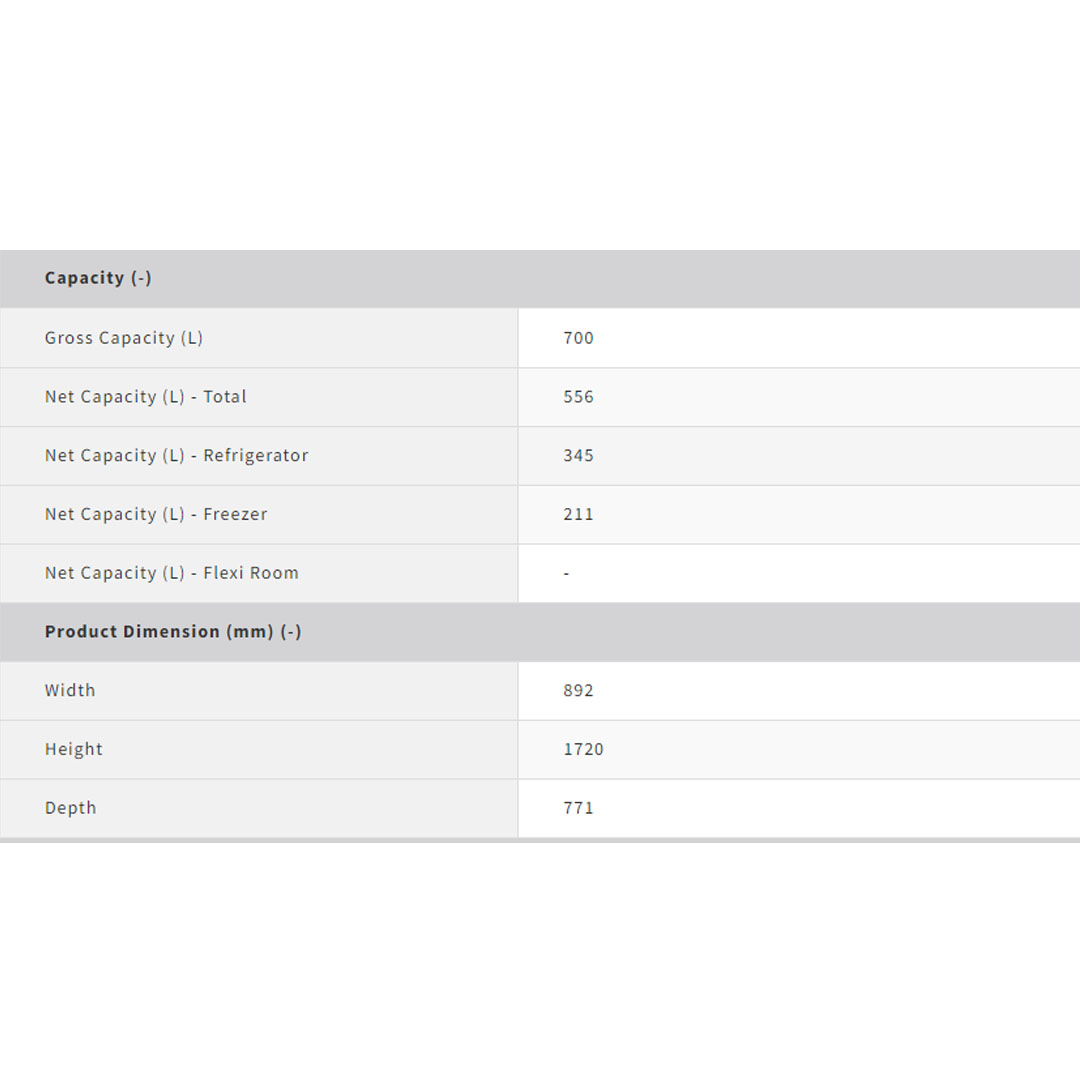Click the Height row label

click(74, 750)
